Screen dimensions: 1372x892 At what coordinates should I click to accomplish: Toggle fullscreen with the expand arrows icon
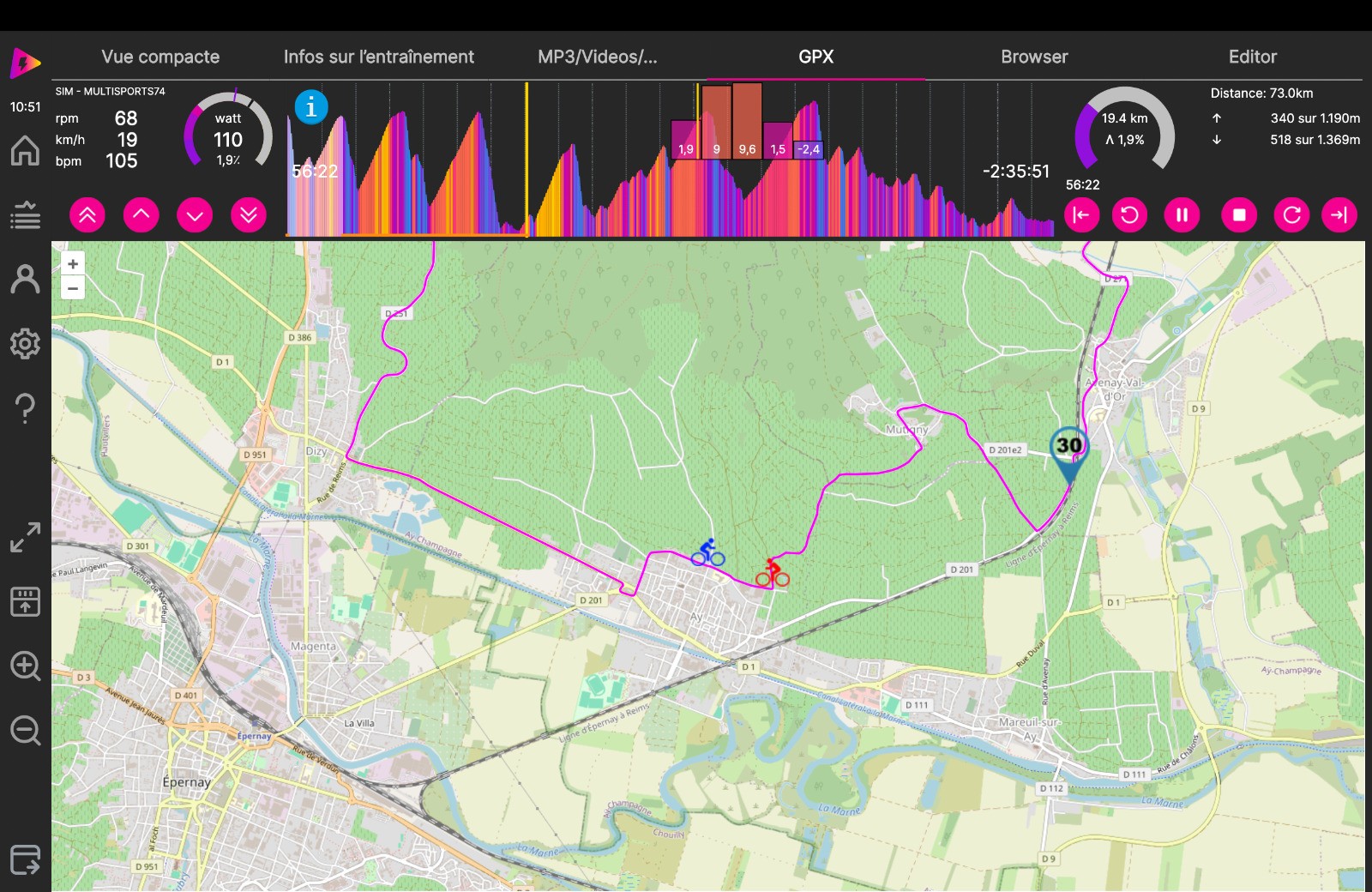point(25,538)
